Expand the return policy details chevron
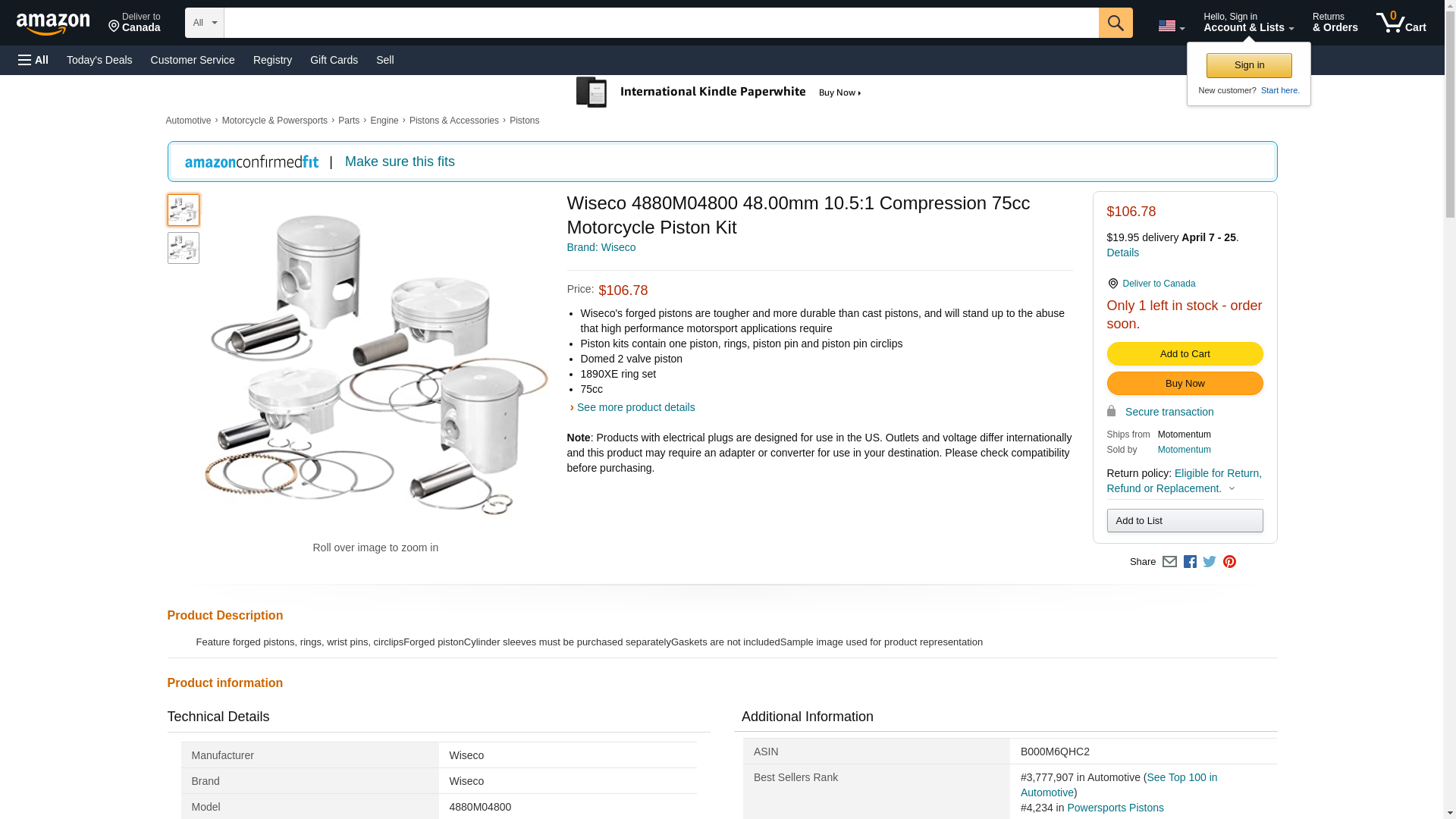 [x=1232, y=489]
